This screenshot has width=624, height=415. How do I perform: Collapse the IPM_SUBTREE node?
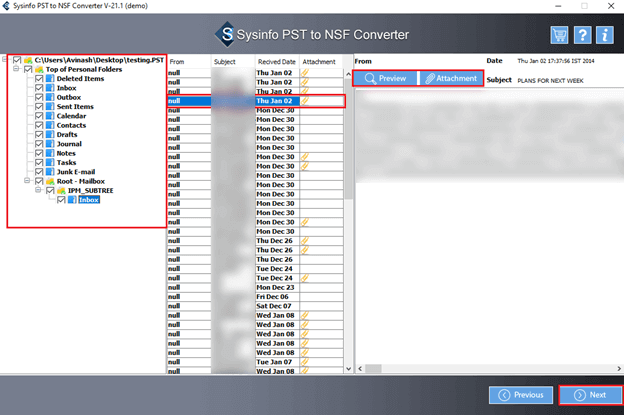(x=38, y=190)
